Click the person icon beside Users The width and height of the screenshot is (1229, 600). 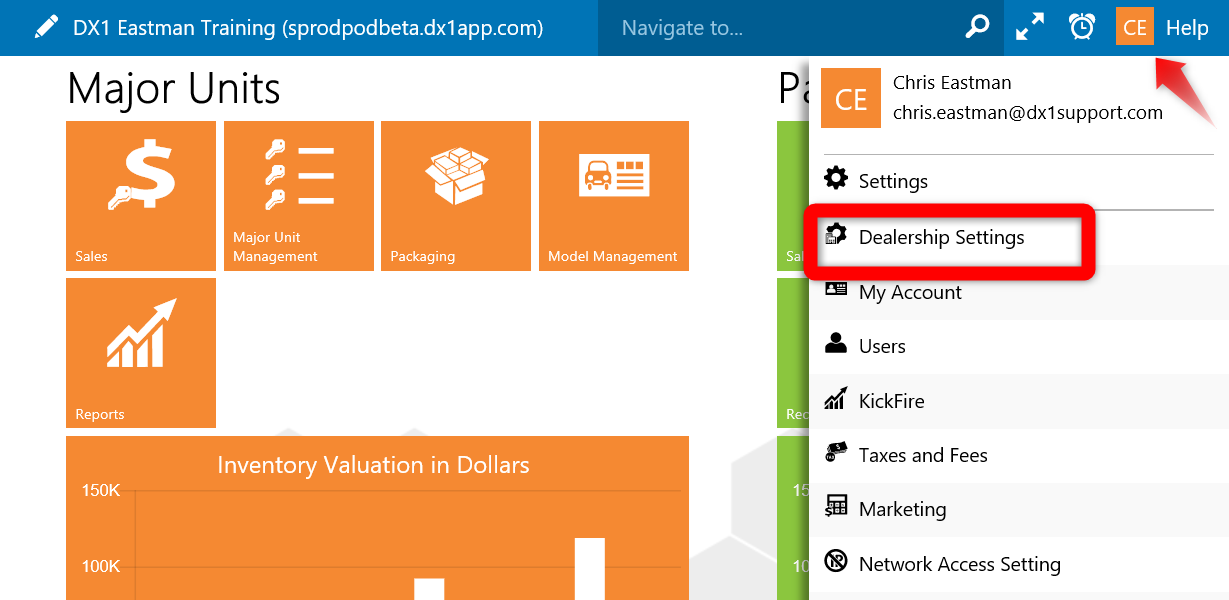point(835,343)
